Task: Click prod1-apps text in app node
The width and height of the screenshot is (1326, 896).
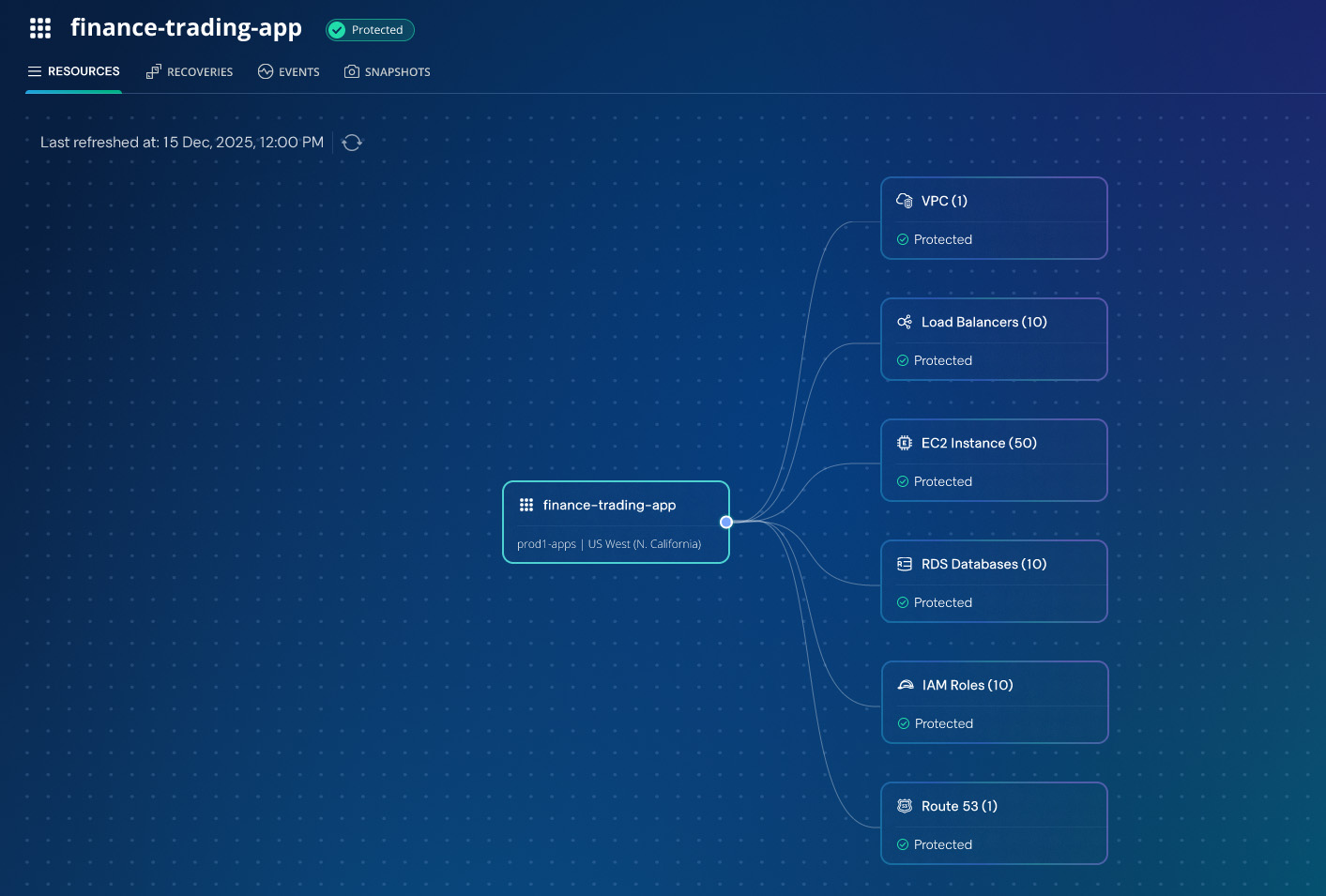Action: pos(546,544)
